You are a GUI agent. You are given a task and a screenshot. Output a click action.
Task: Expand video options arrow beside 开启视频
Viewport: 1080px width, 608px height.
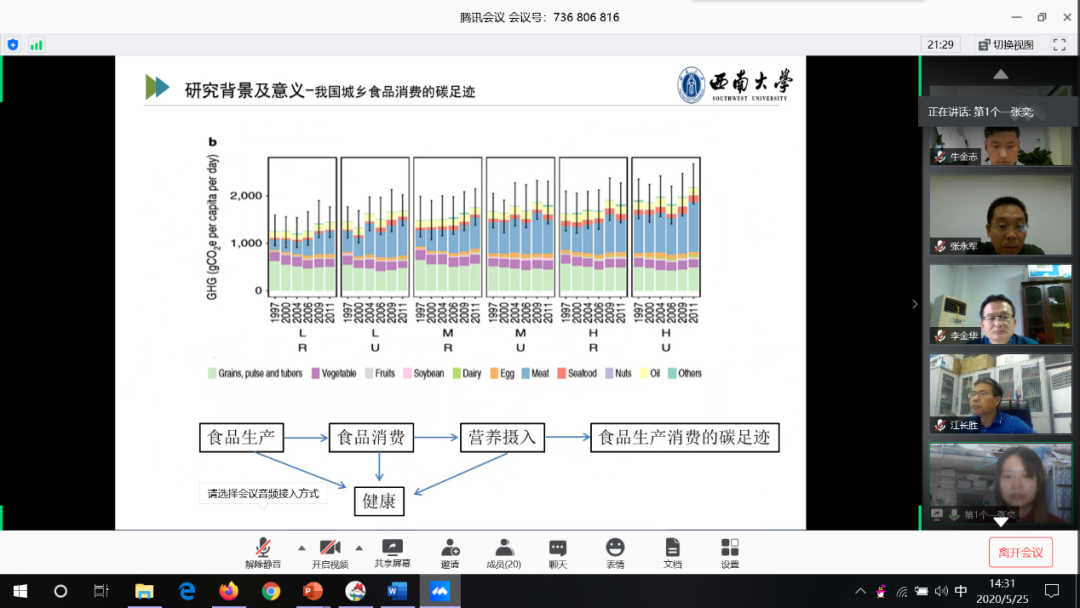359,547
